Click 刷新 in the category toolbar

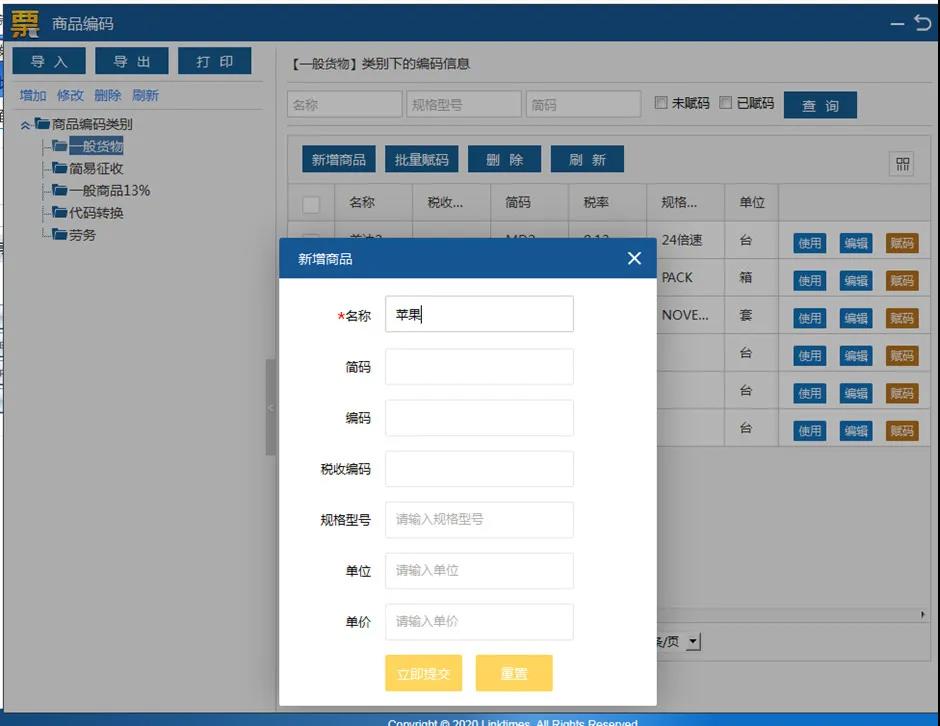(145, 95)
